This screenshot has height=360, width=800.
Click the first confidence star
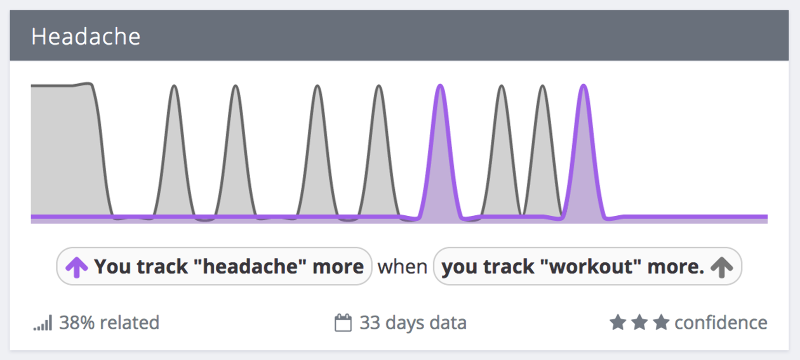(617, 322)
